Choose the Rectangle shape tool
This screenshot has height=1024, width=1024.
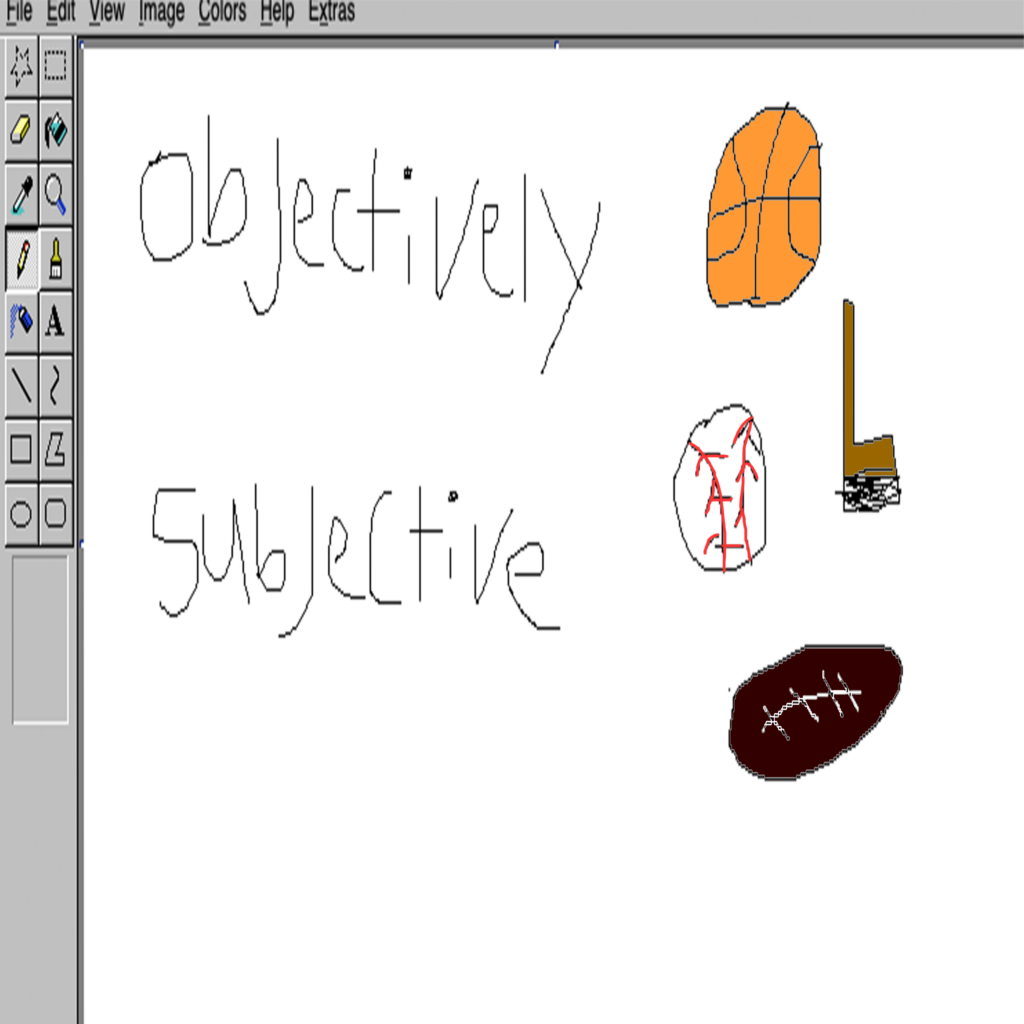tap(22, 450)
